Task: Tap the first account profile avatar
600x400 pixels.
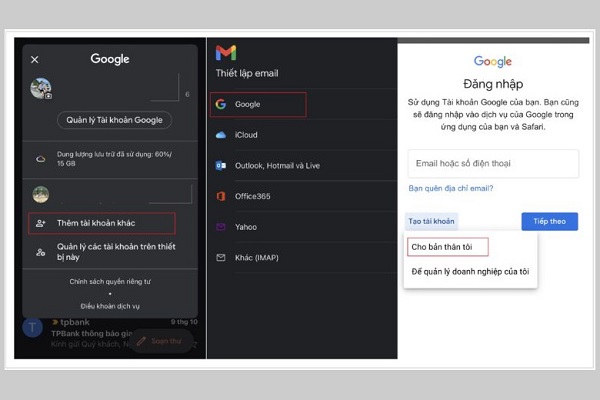Action: pyautogui.click(x=41, y=90)
